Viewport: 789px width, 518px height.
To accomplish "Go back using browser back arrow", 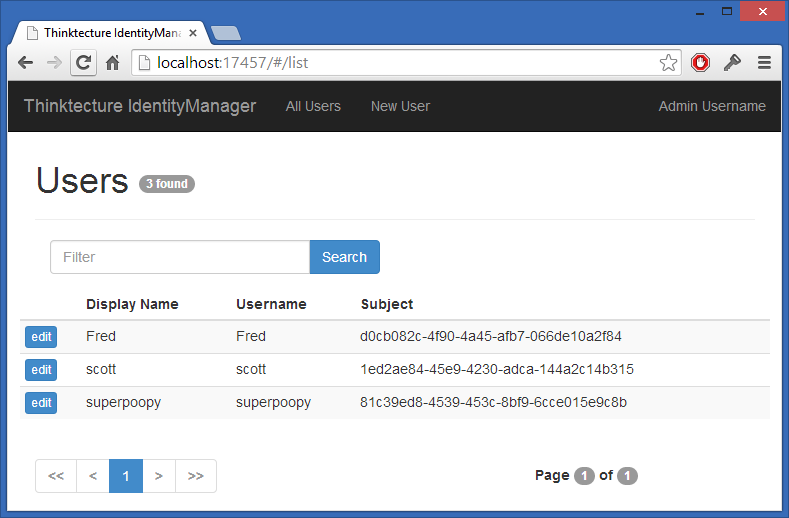I will 25,63.
